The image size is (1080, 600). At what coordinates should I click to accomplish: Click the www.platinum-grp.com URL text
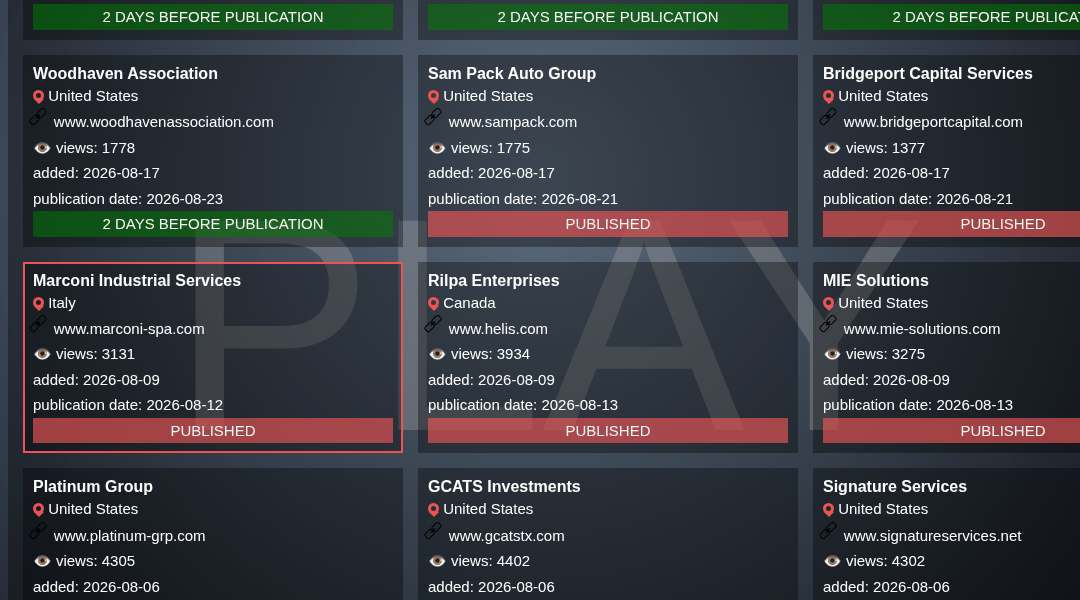(x=129, y=536)
